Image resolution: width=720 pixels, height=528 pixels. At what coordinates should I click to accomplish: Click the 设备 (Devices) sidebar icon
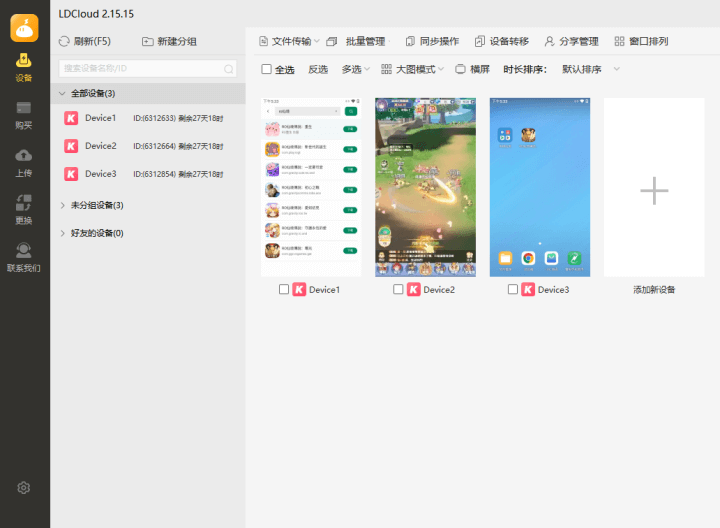24,60
